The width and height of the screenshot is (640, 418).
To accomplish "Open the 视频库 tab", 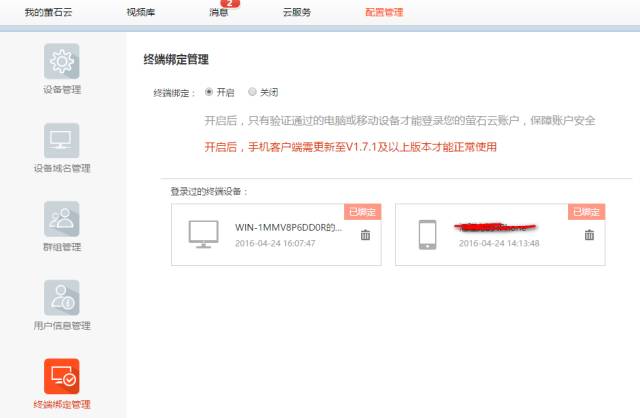I will tap(141, 13).
